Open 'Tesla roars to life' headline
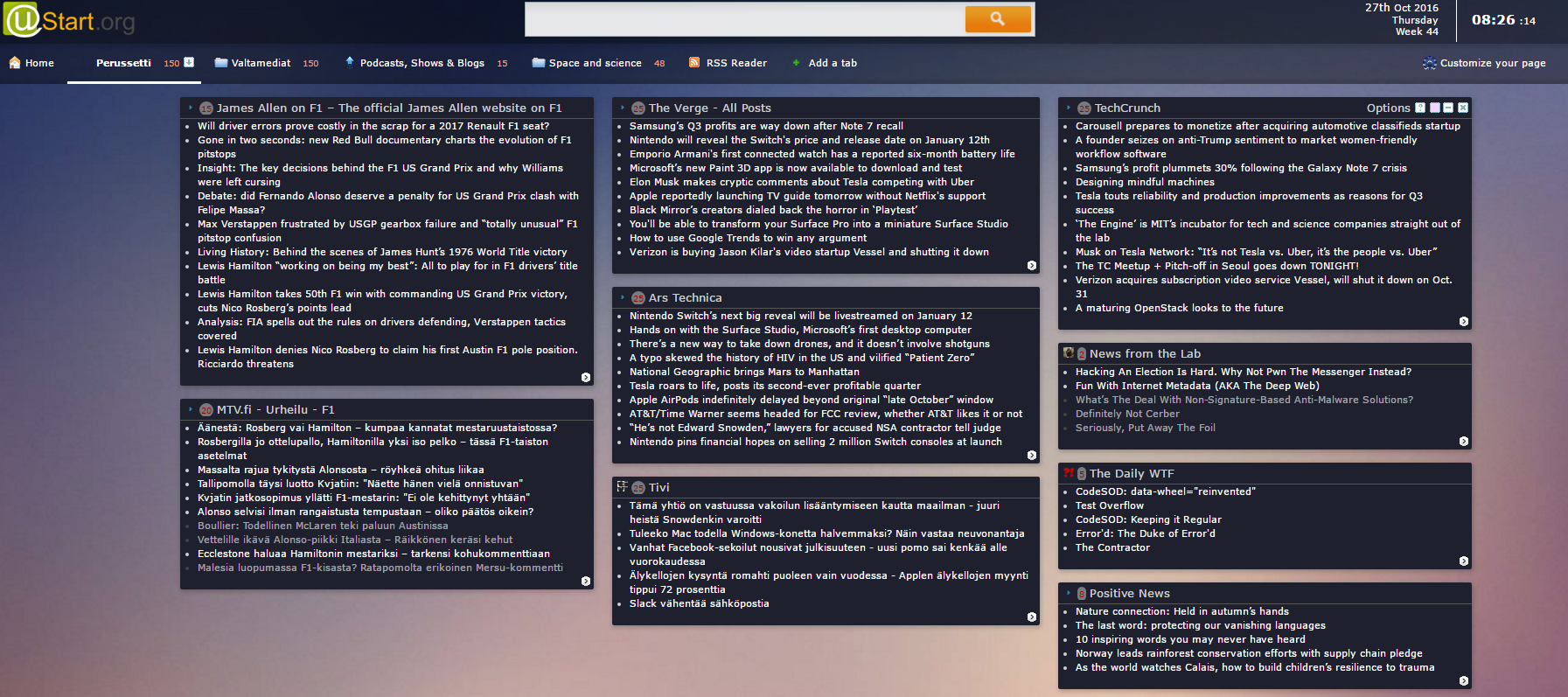Viewport: 1568px width, 697px height. click(x=775, y=386)
